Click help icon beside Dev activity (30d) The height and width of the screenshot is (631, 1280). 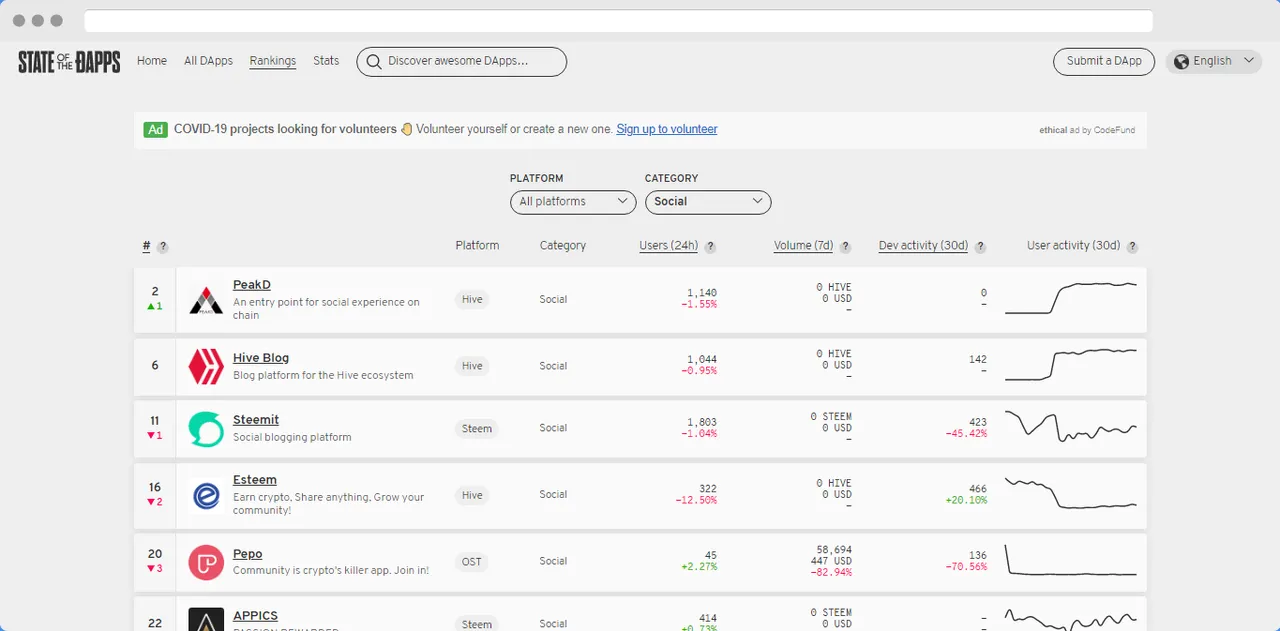(x=980, y=247)
